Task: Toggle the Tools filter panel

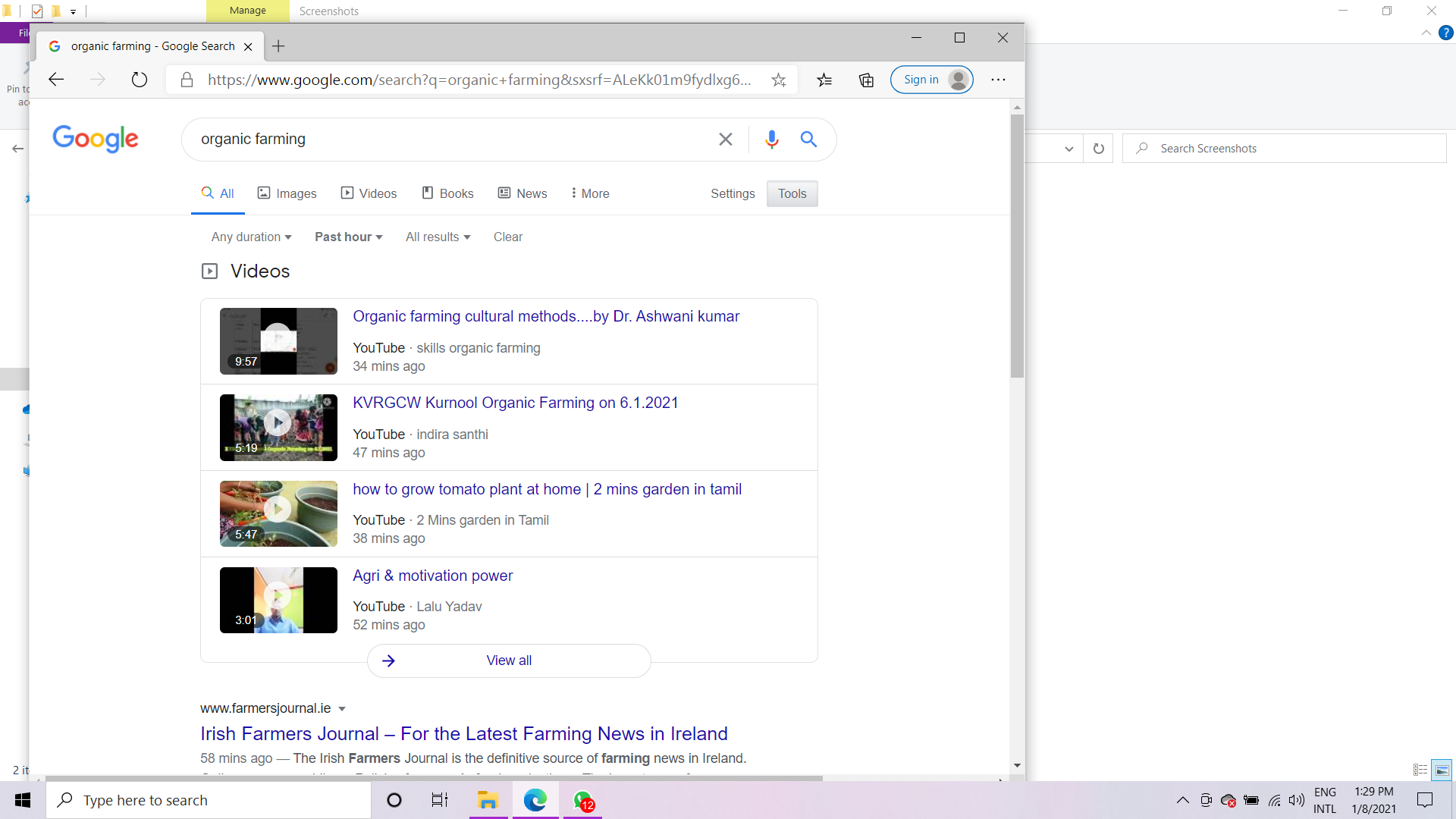Action: pyautogui.click(x=792, y=193)
